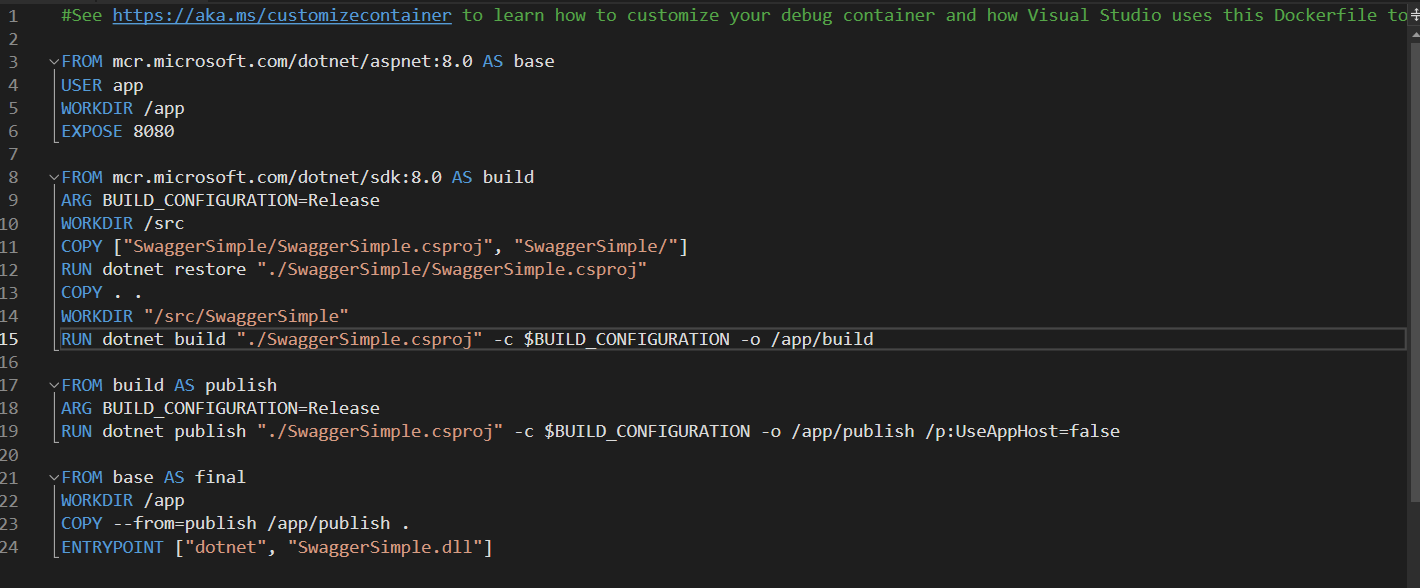Viewport: 1420px width, 588px height.
Task: Collapse the 'AS build' FROM block
Action: click(54, 178)
